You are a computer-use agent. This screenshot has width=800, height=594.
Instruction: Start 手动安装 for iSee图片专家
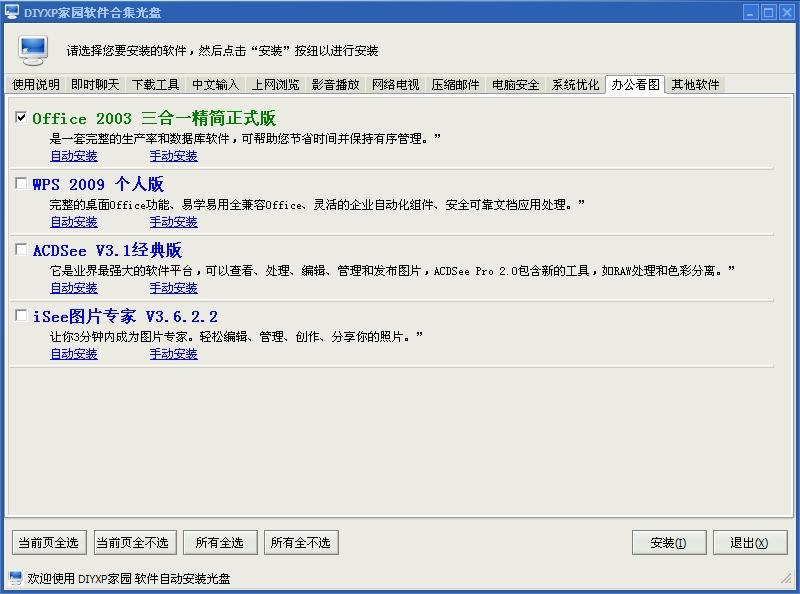[x=173, y=353]
